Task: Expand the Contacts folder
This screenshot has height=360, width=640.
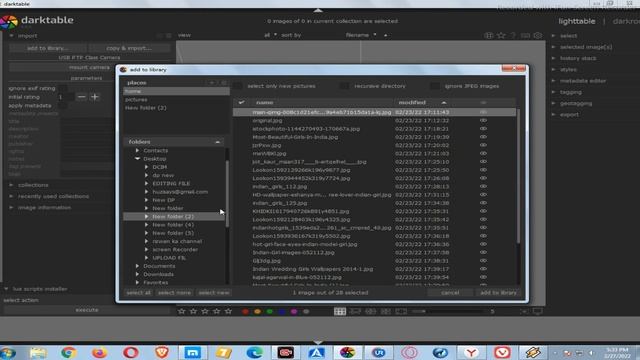Action: coord(138,151)
